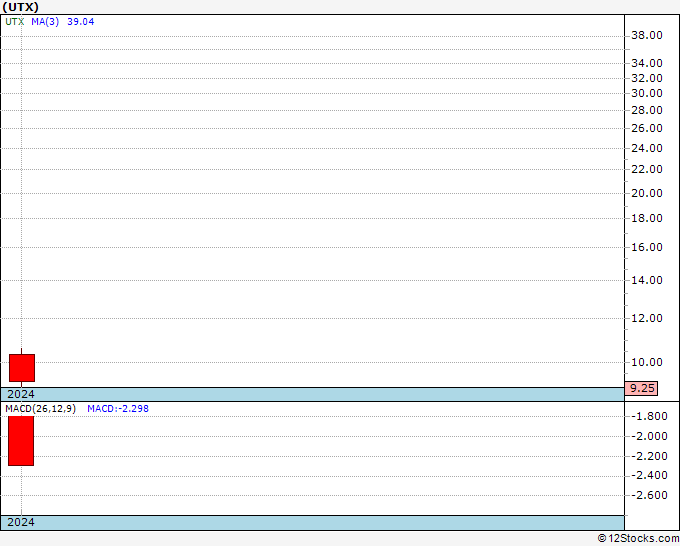Screen dimensions: 680x546
Task: Click the 30.00 price axis label
Action: tap(647, 93)
